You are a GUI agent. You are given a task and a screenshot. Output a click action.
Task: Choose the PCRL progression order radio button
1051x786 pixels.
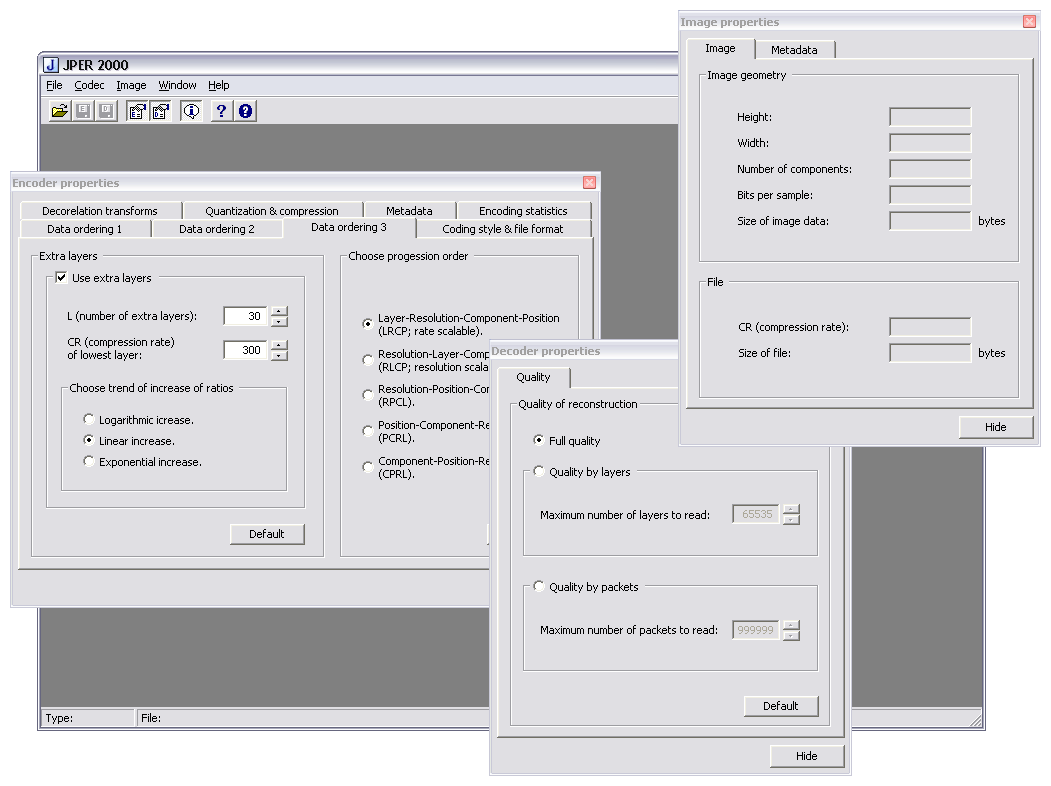(367, 431)
